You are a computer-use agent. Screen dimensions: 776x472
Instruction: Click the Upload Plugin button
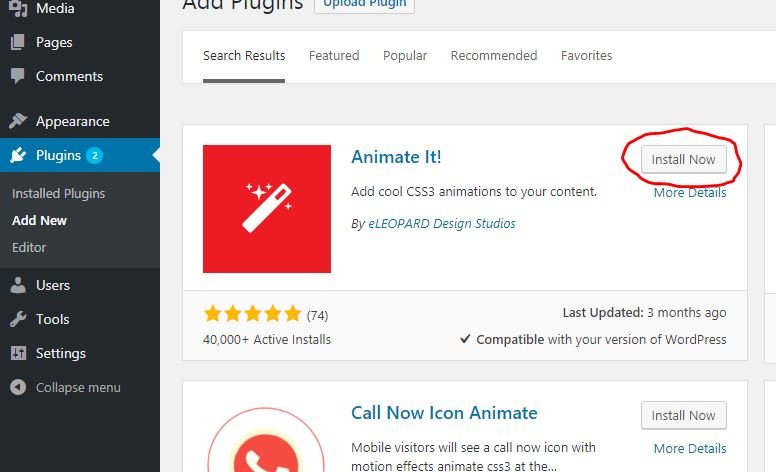point(364,4)
